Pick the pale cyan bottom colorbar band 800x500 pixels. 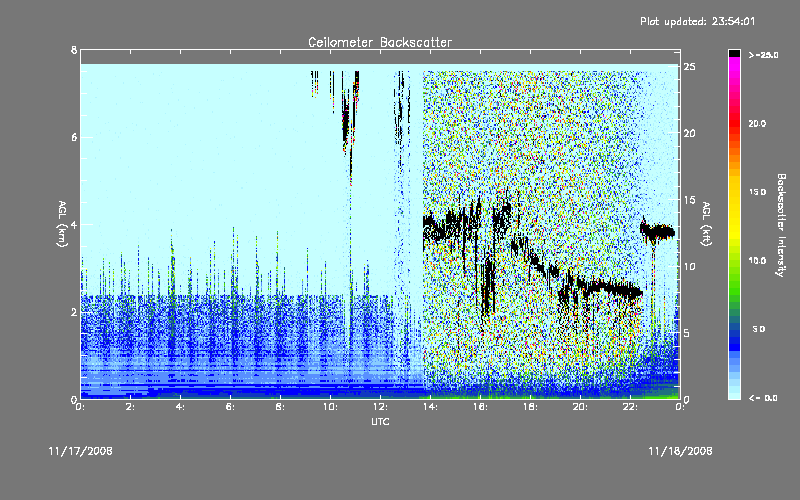tap(734, 394)
